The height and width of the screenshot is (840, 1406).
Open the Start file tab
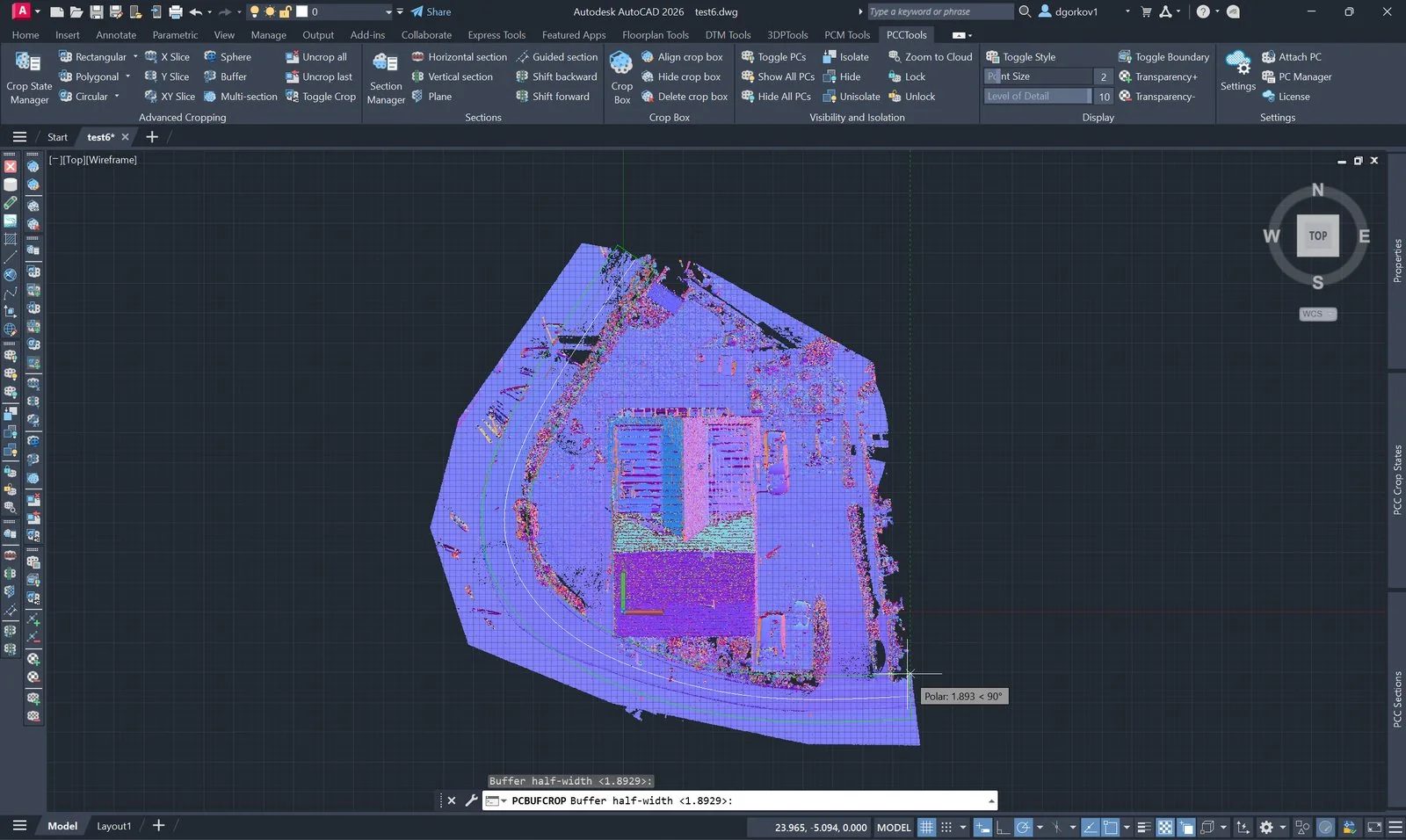tap(57, 137)
